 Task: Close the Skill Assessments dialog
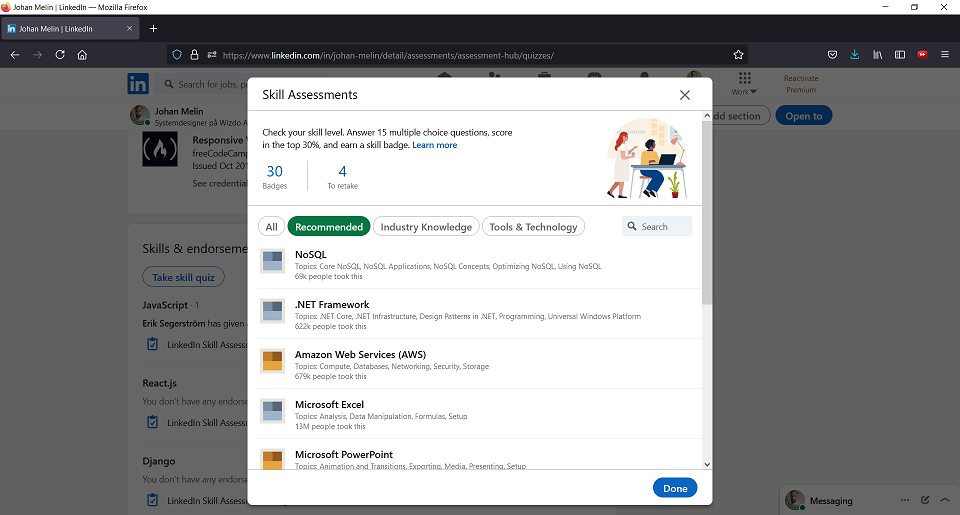[x=685, y=95]
